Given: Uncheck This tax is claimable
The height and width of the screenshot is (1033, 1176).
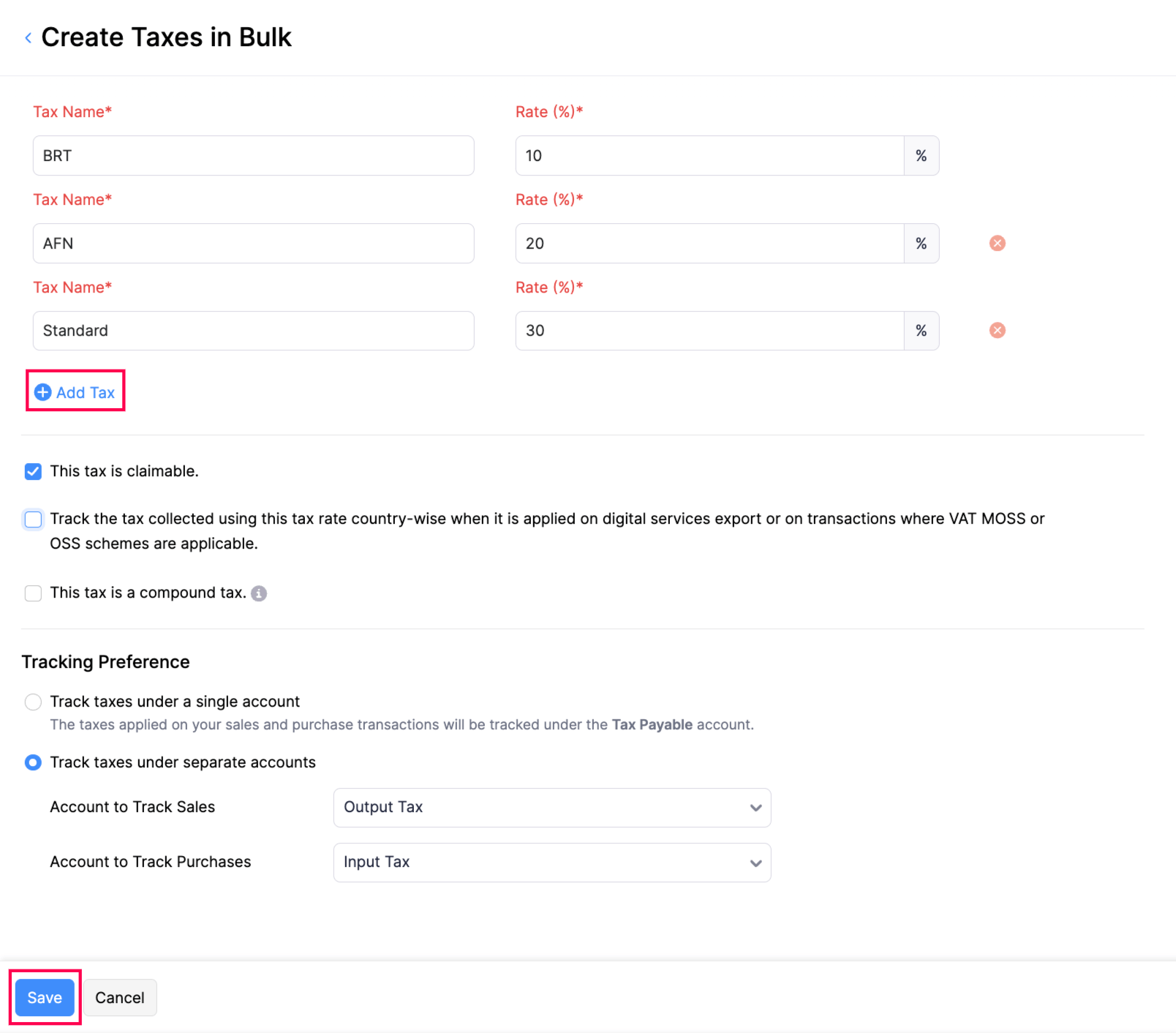Looking at the screenshot, I should 33,471.
